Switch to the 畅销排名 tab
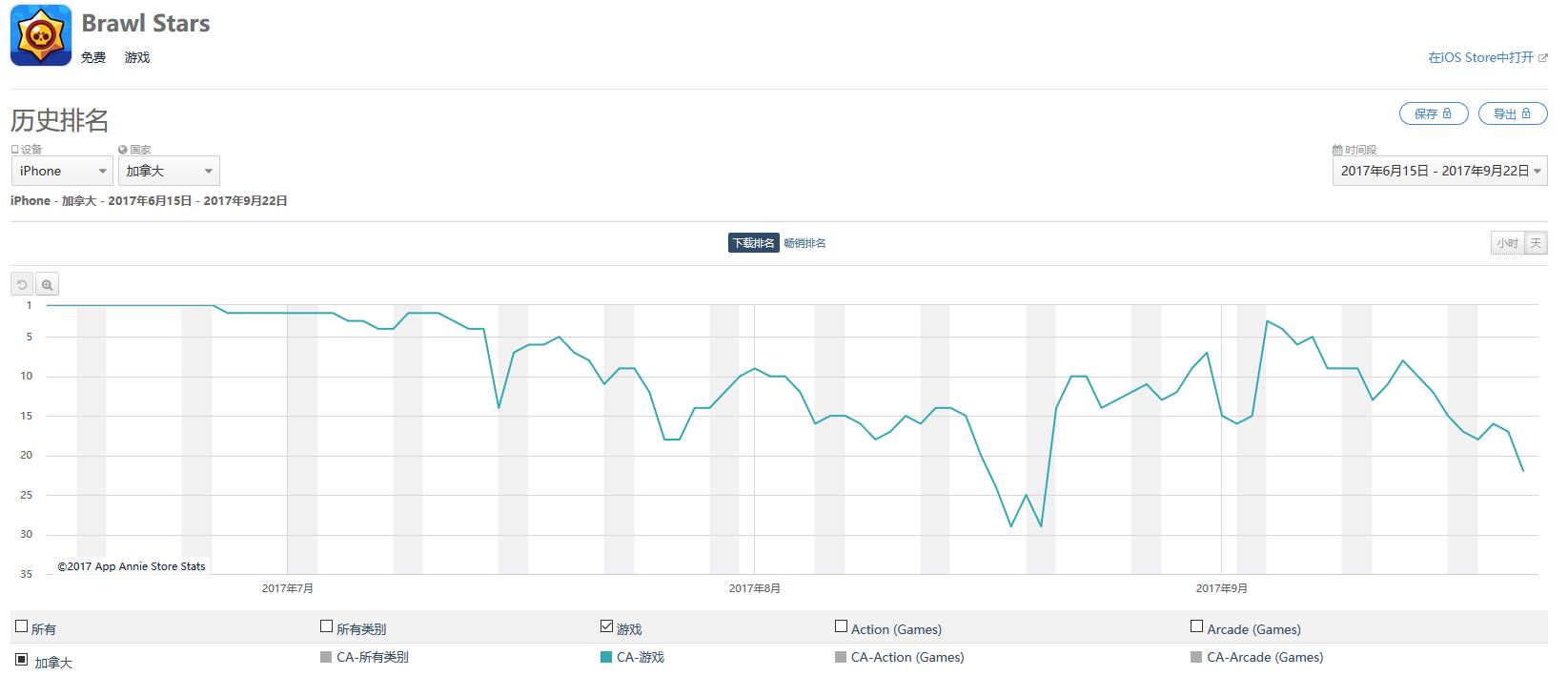 [x=804, y=243]
